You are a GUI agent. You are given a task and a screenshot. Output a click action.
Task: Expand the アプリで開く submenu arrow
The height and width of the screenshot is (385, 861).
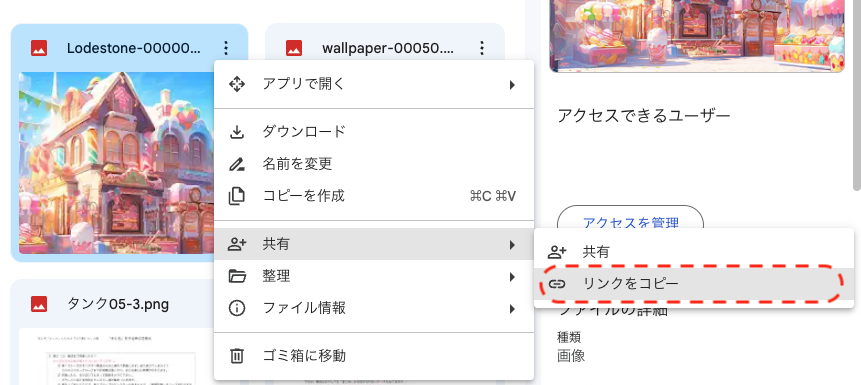pyautogui.click(x=512, y=85)
